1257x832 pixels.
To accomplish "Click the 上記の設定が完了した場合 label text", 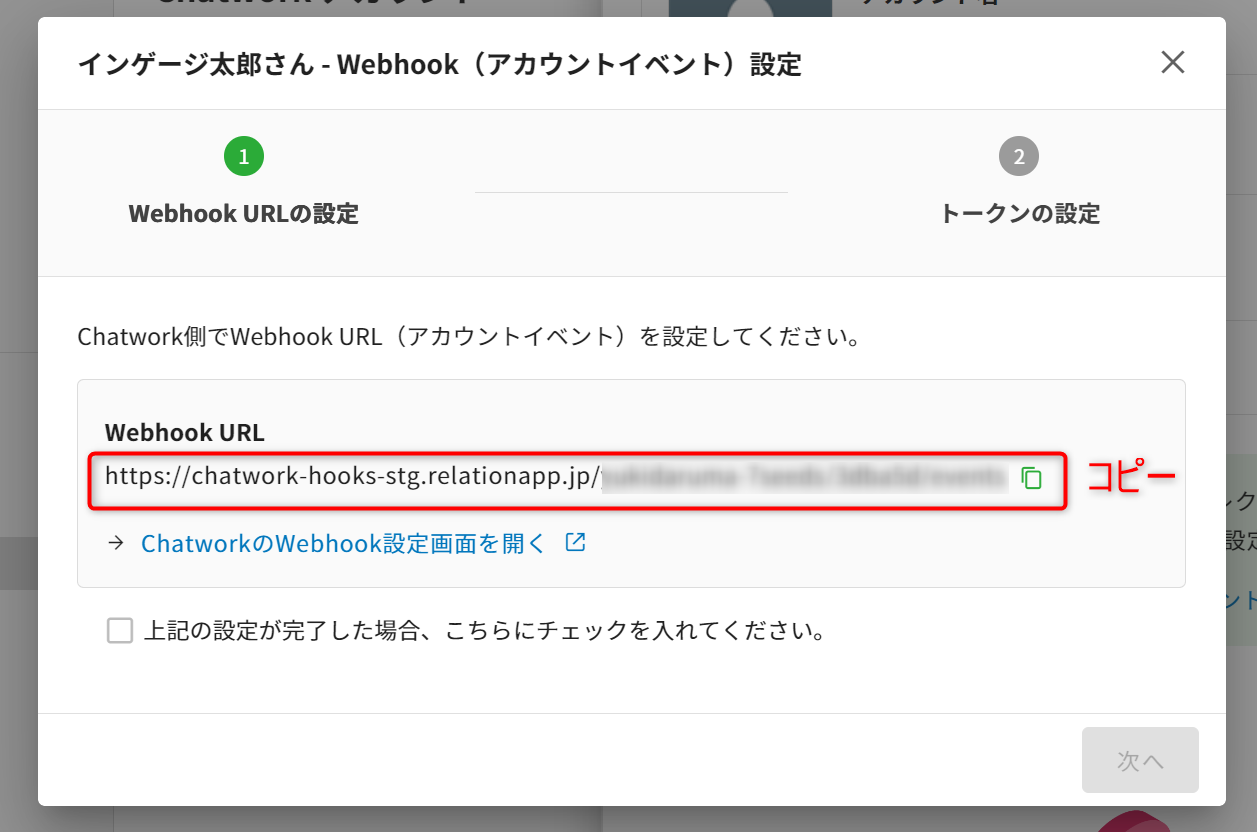I will tap(485, 632).
